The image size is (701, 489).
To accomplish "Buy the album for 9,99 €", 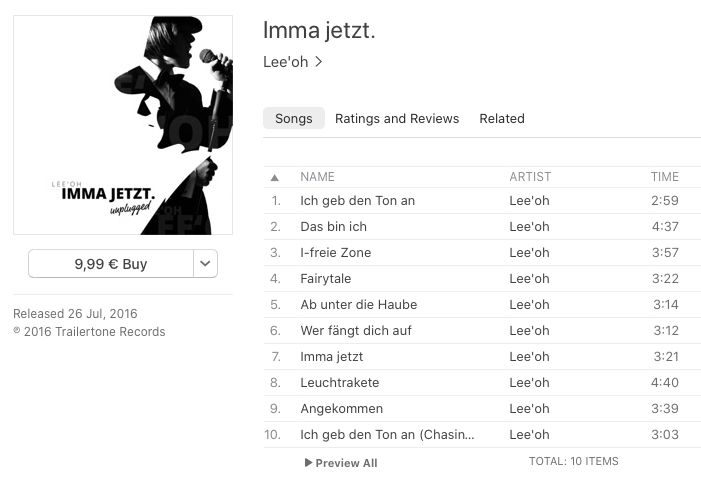I will (111, 264).
